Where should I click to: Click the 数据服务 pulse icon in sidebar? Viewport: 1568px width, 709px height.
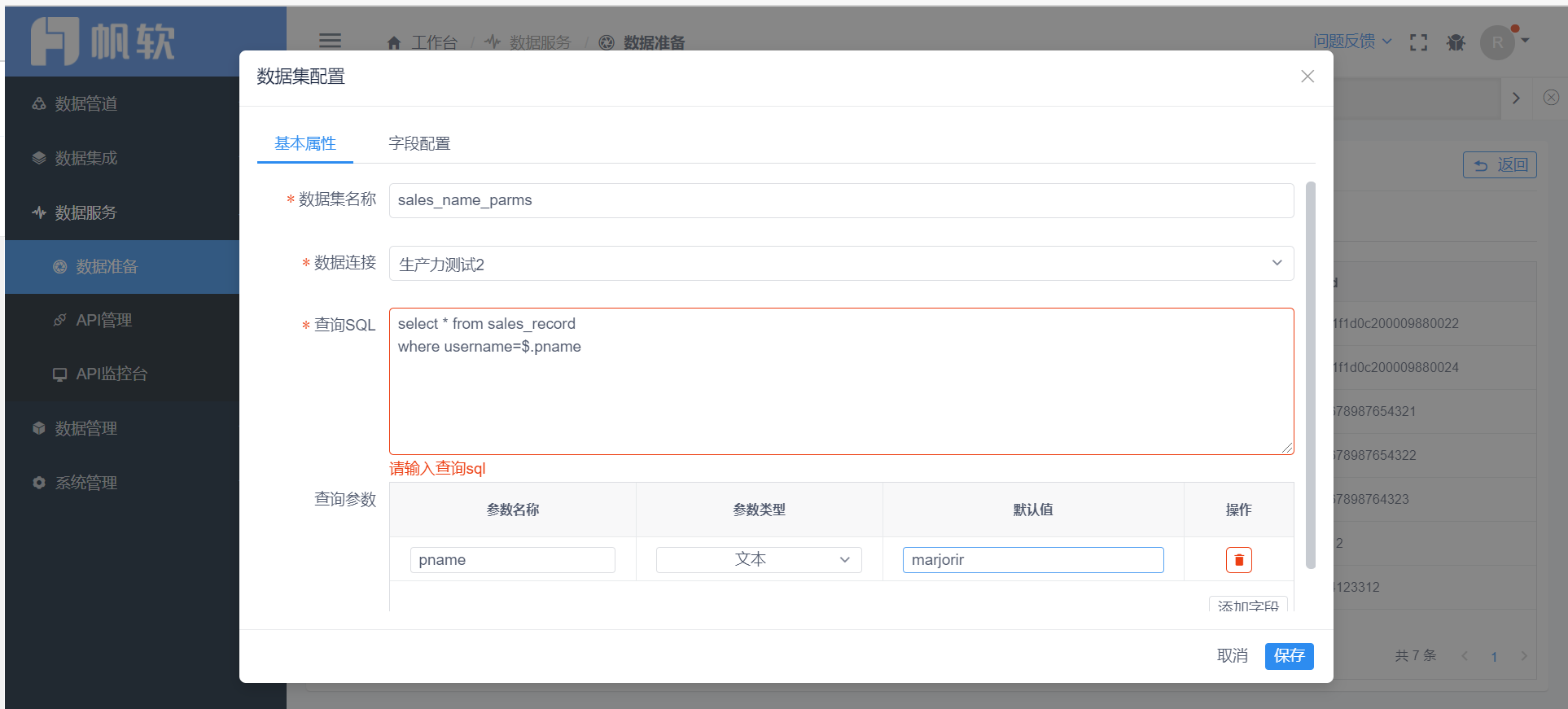(38, 212)
